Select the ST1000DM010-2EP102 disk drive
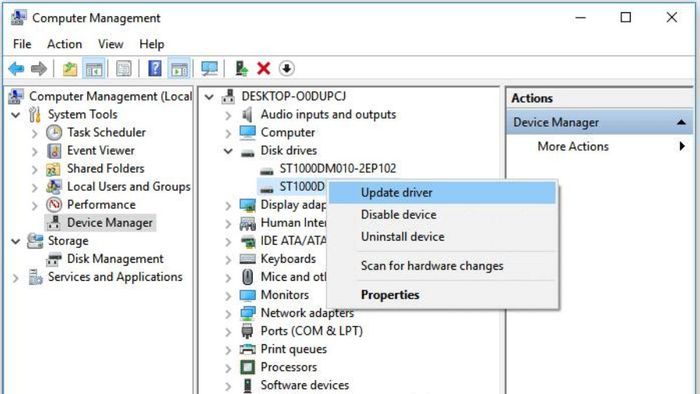 pyautogui.click(x=338, y=169)
